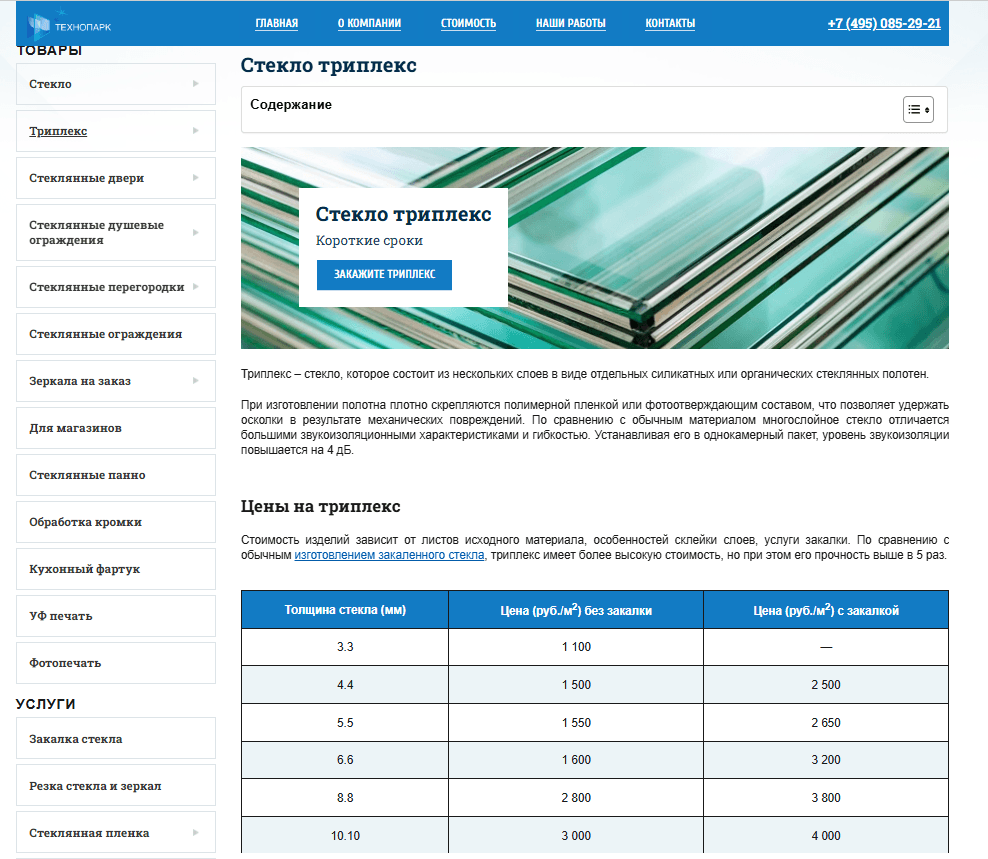Click the Цена без закалки column header
Viewport: 988px width, 859px height.
tap(576, 609)
